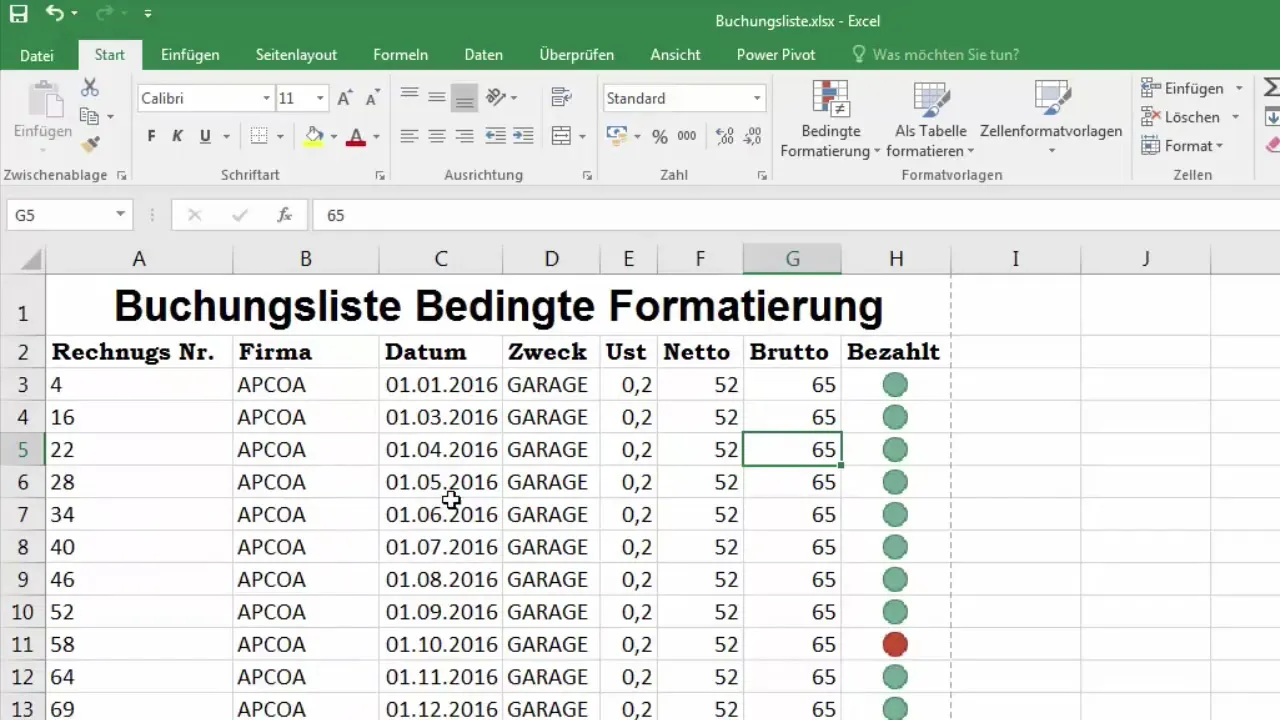Switch to the Power Pivot tab
The width and height of the screenshot is (1280, 720).
tap(776, 55)
